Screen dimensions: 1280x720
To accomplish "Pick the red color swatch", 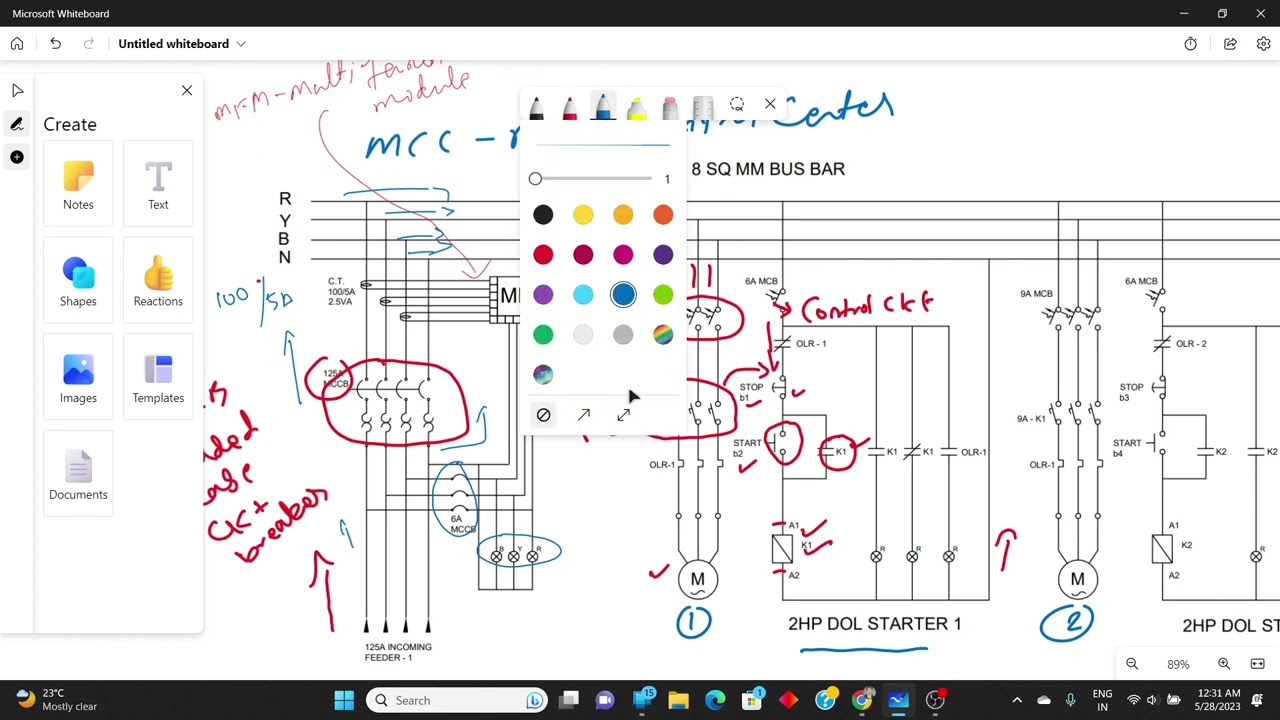I will pyautogui.click(x=543, y=255).
